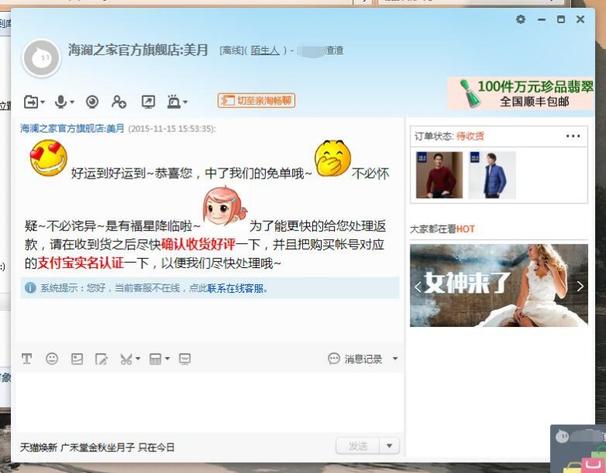The image size is (606, 473).
Task: Open the red sweater product thumbnail
Action: (439, 175)
